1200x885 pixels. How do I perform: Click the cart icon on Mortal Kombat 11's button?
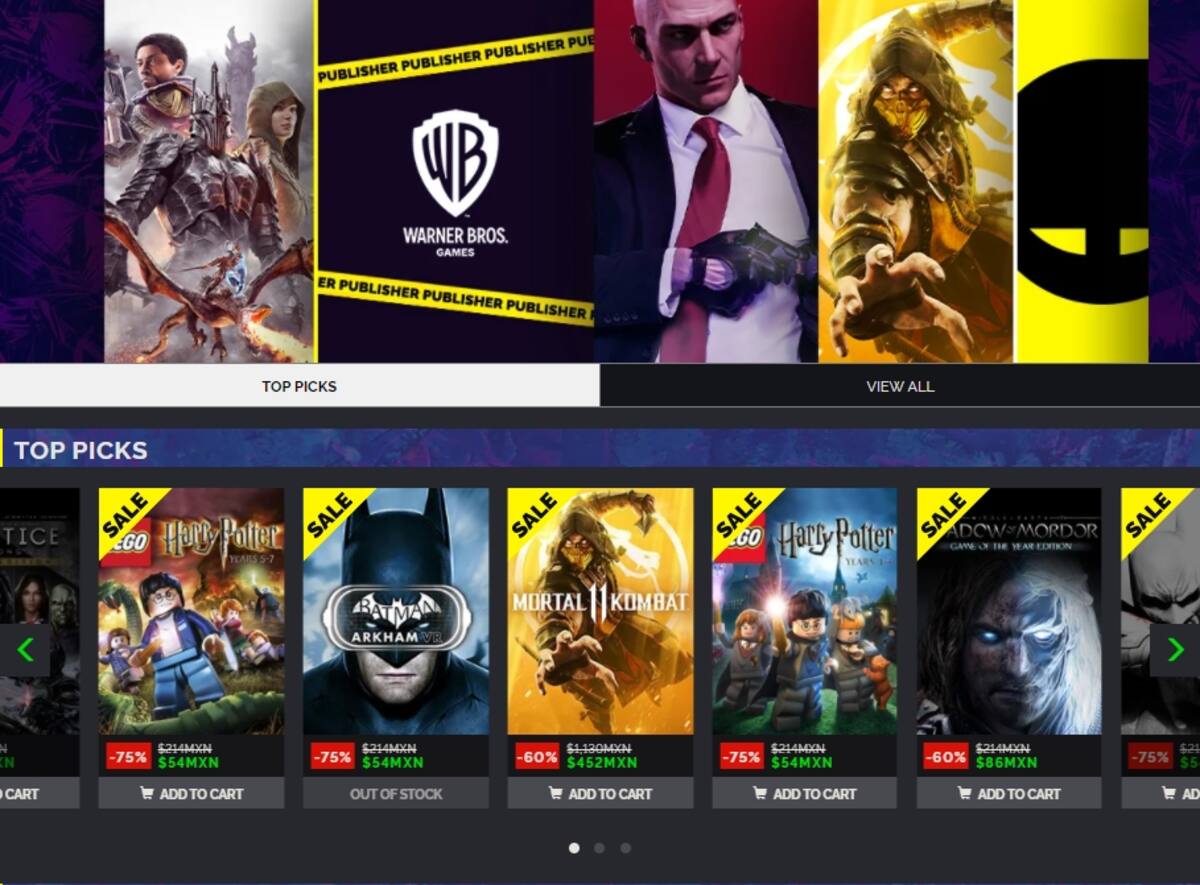pyautogui.click(x=555, y=793)
